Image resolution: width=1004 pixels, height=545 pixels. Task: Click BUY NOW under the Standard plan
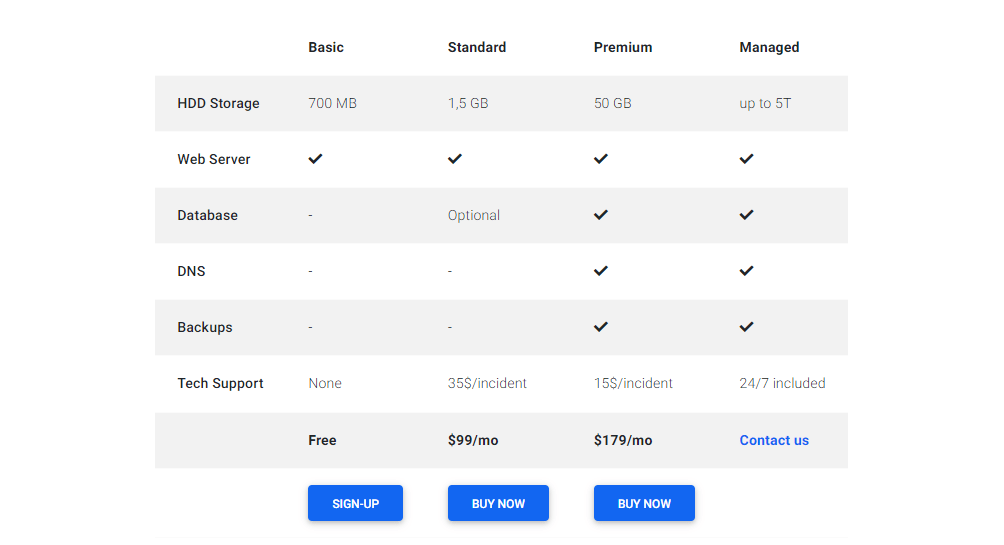498,503
